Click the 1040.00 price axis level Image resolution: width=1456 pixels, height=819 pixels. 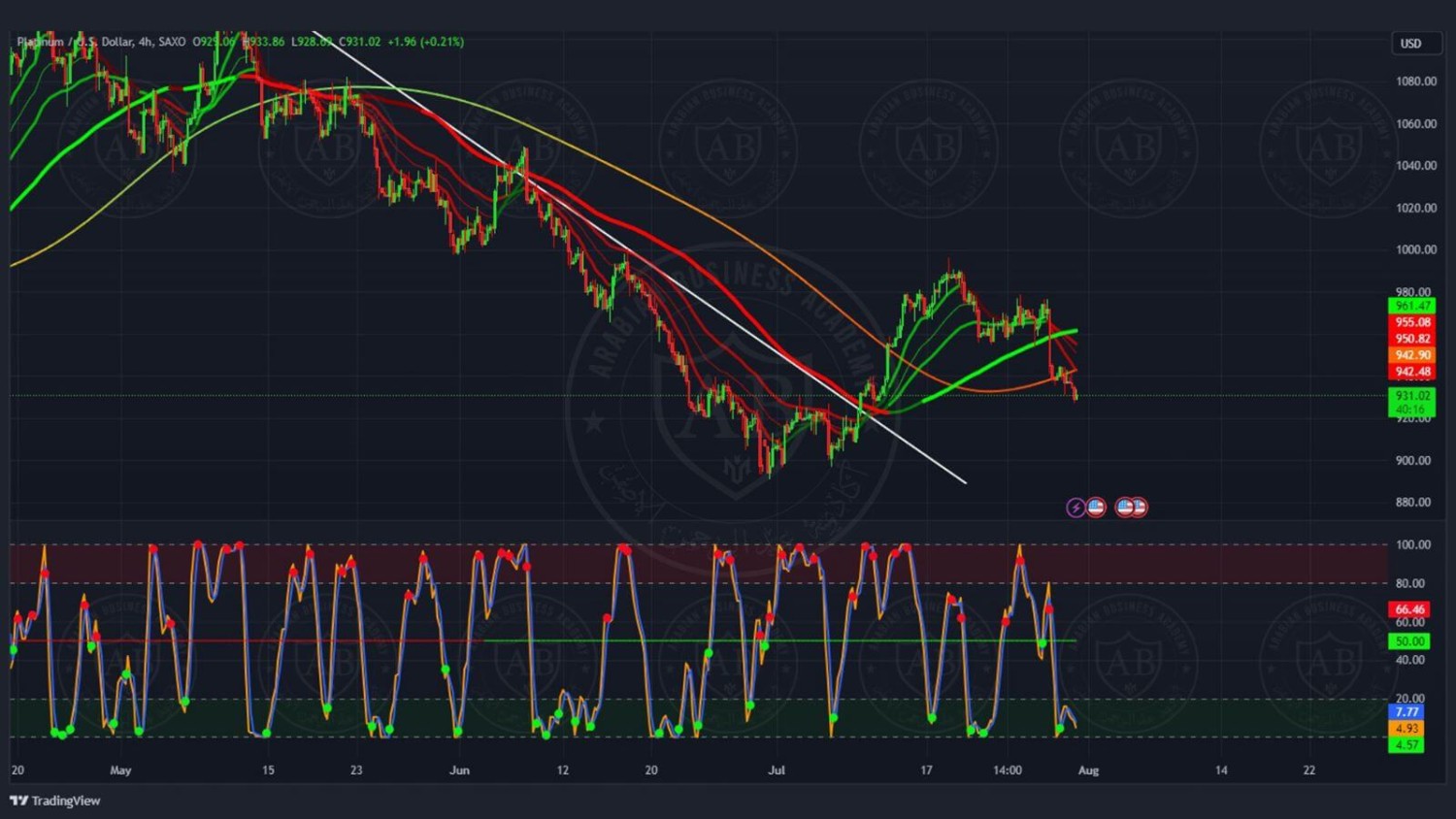(x=1416, y=166)
